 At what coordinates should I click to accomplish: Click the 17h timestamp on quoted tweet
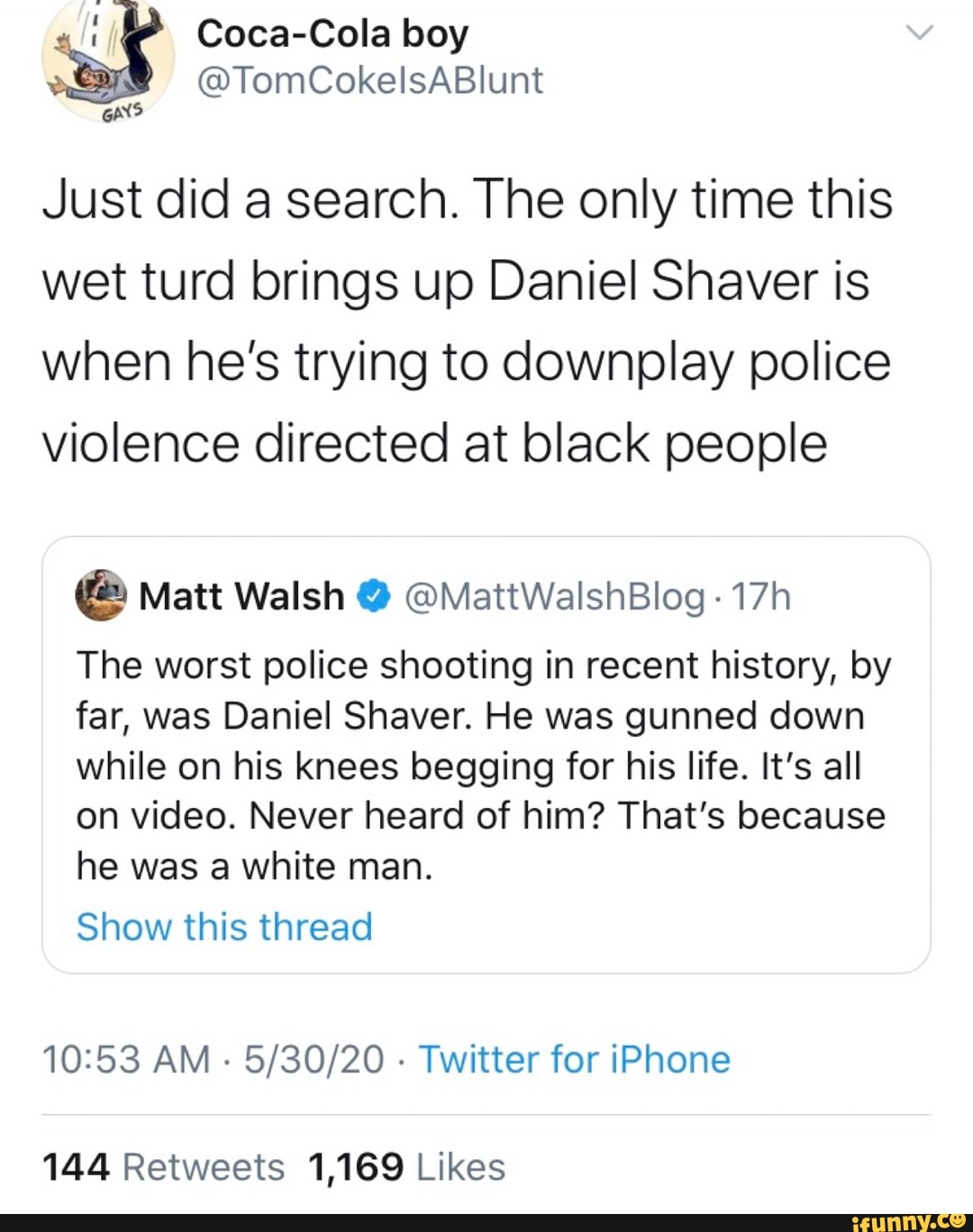[765, 595]
